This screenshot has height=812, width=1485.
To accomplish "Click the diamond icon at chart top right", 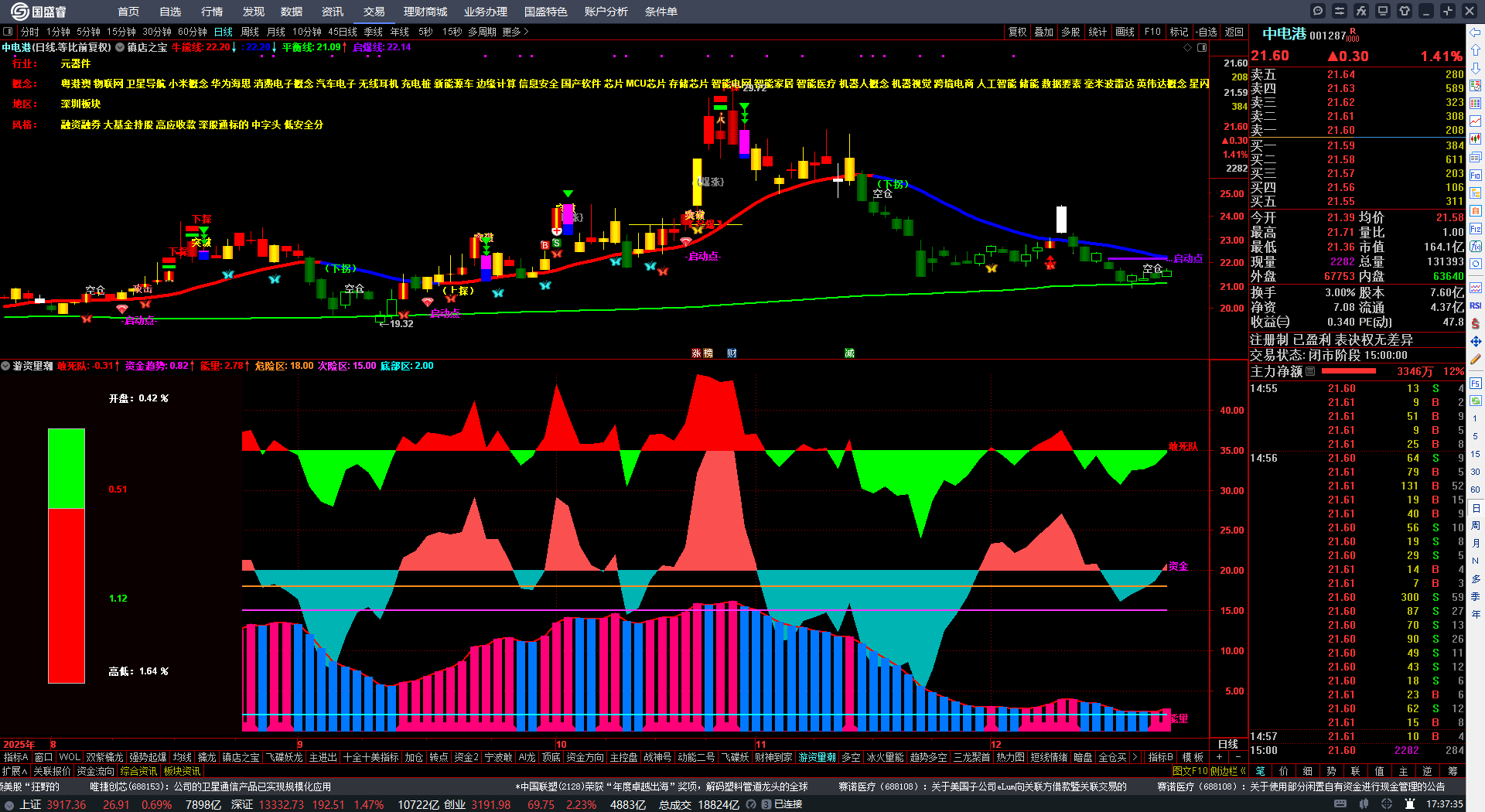I will [x=1188, y=47].
